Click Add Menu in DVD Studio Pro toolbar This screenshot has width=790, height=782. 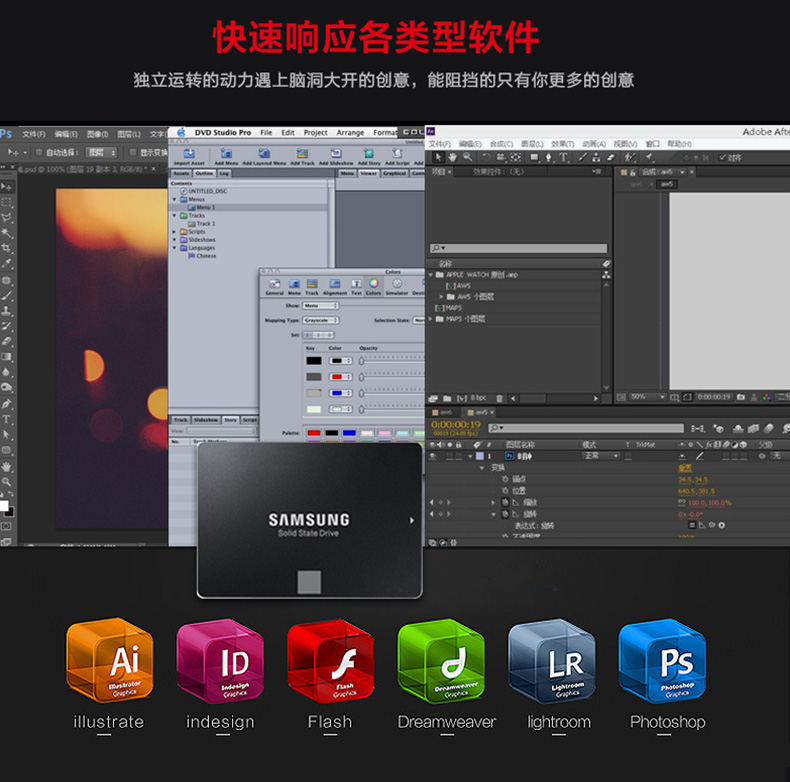[226, 157]
